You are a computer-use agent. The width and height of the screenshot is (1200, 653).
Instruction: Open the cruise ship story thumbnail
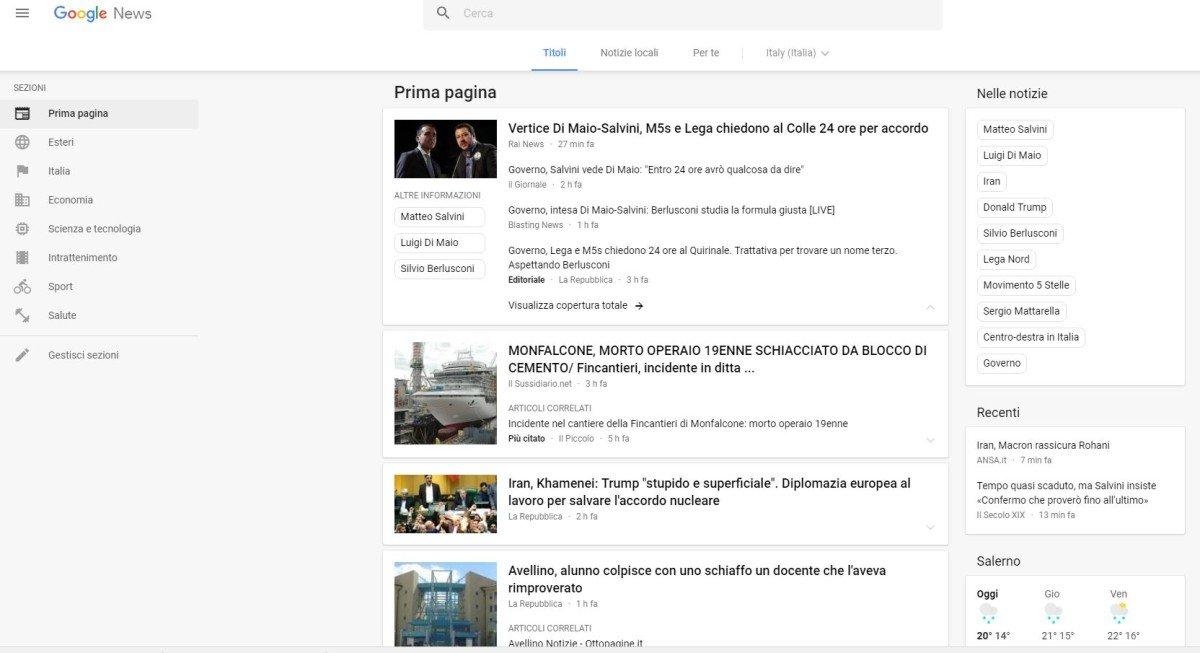(445, 393)
